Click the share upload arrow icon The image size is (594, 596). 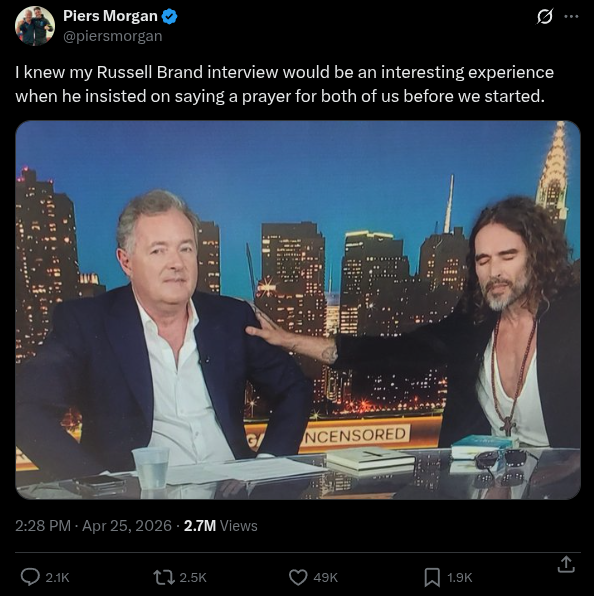click(x=565, y=564)
